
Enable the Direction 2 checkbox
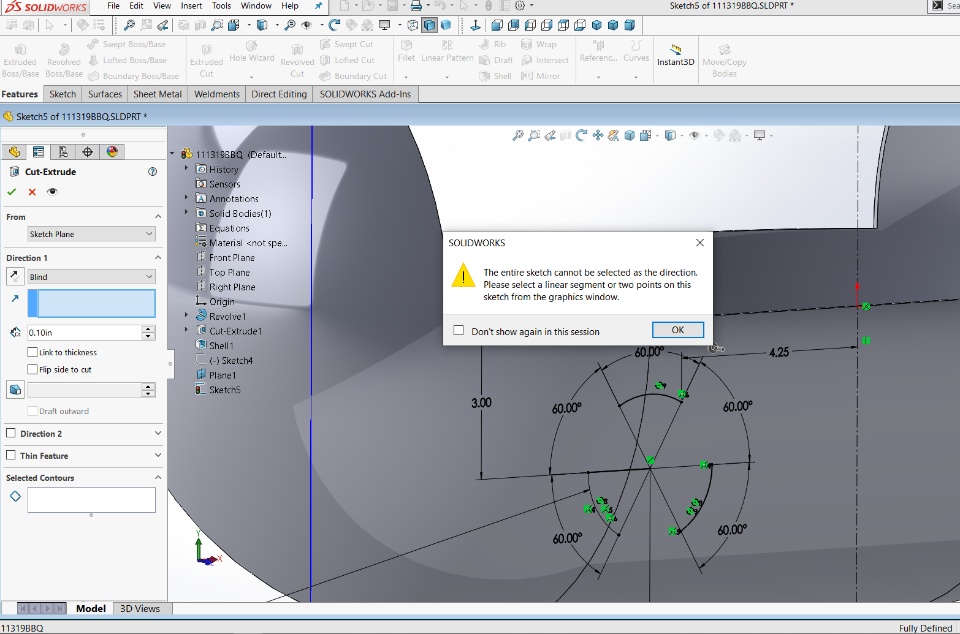tap(10, 433)
